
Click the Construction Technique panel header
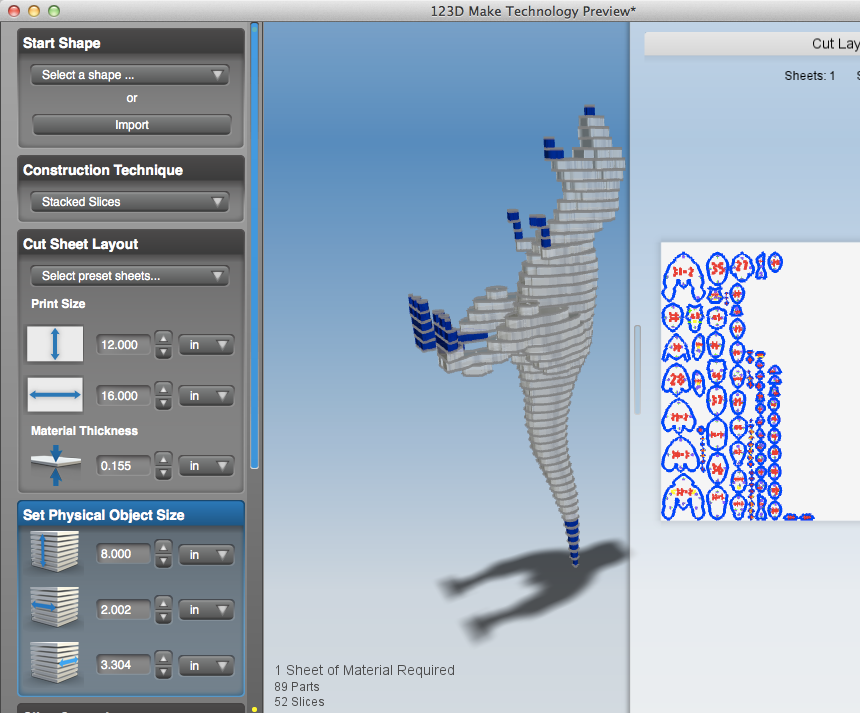click(131, 170)
